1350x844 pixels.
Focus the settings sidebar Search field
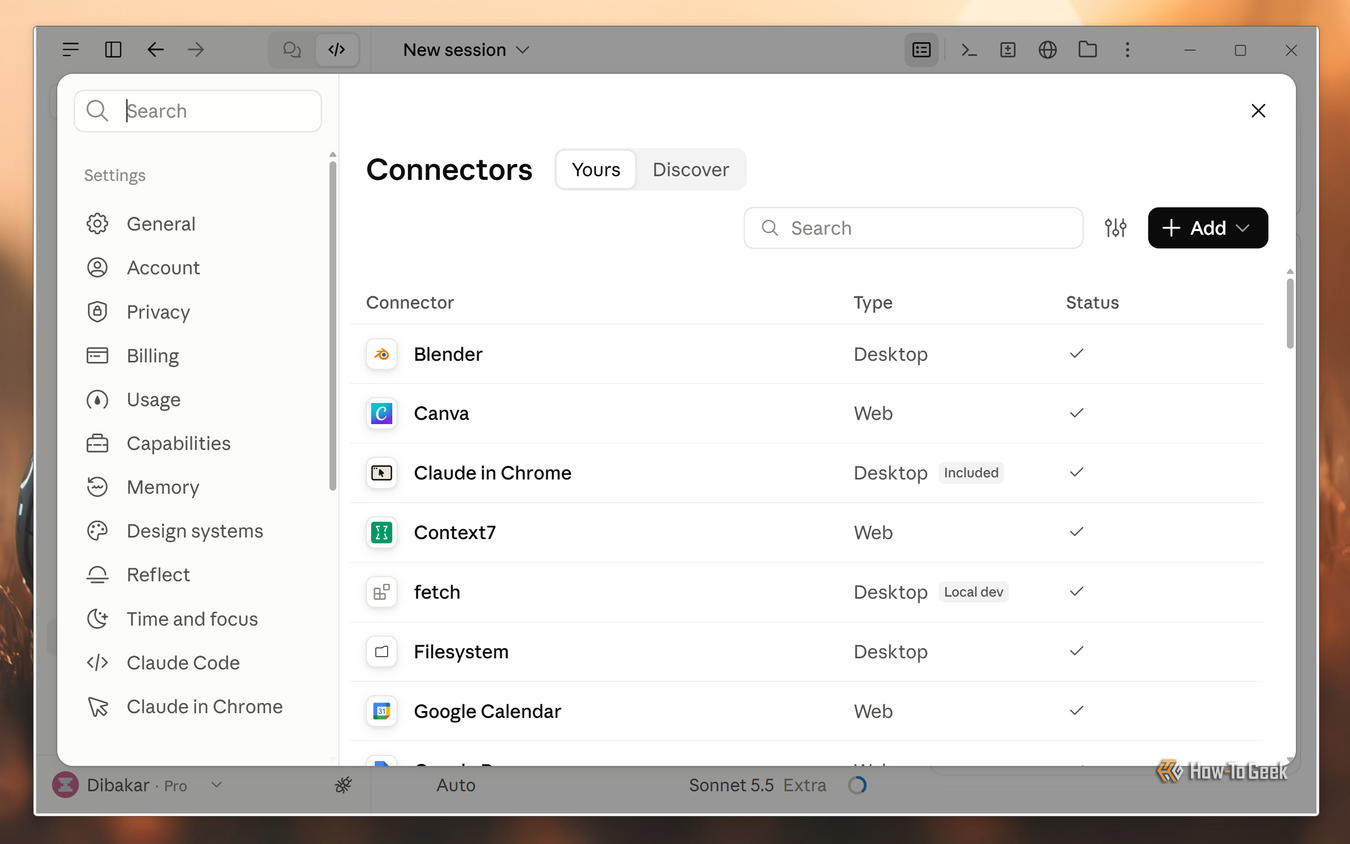198,111
